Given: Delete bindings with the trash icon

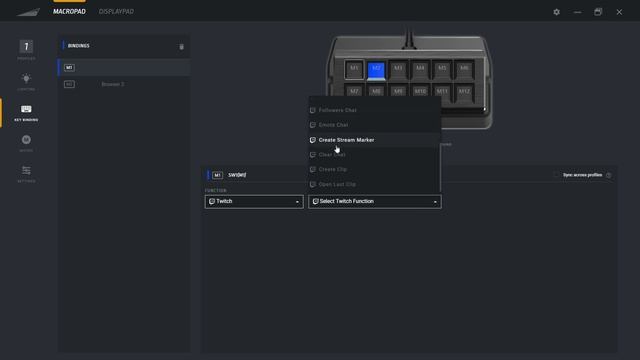Looking at the screenshot, I should click(x=182, y=47).
